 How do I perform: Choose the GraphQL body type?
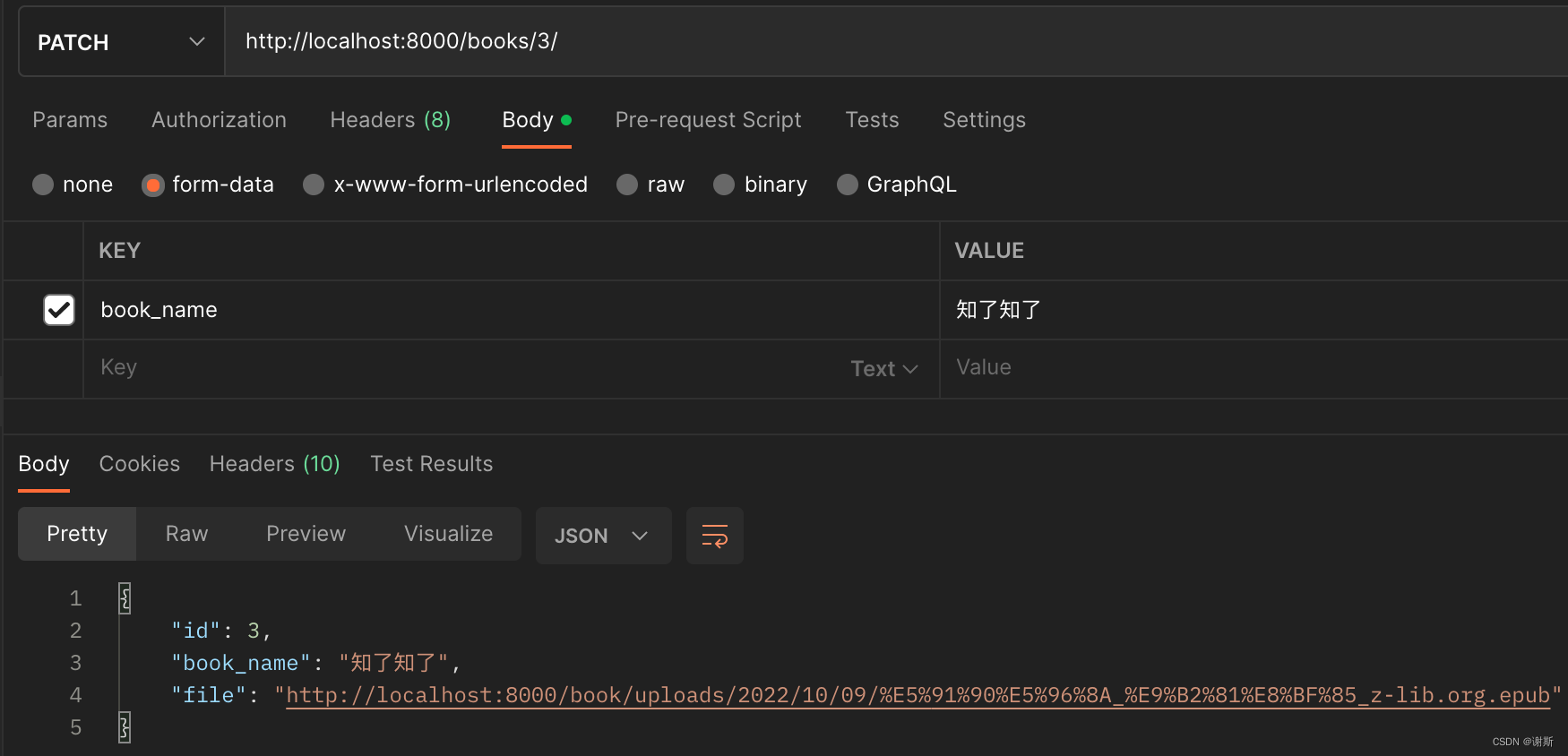(896, 185)
